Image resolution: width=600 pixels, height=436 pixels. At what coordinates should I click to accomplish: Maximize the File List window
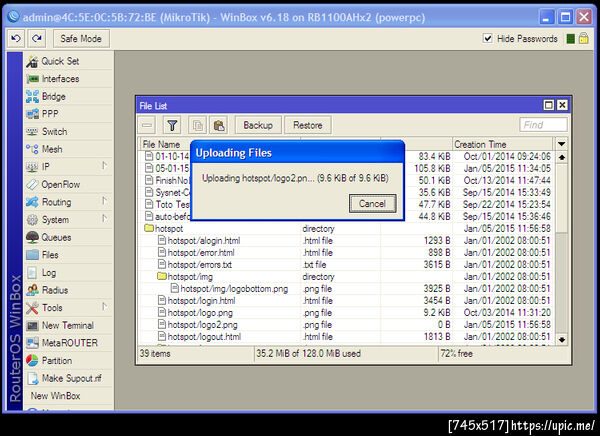coord(548,105)
